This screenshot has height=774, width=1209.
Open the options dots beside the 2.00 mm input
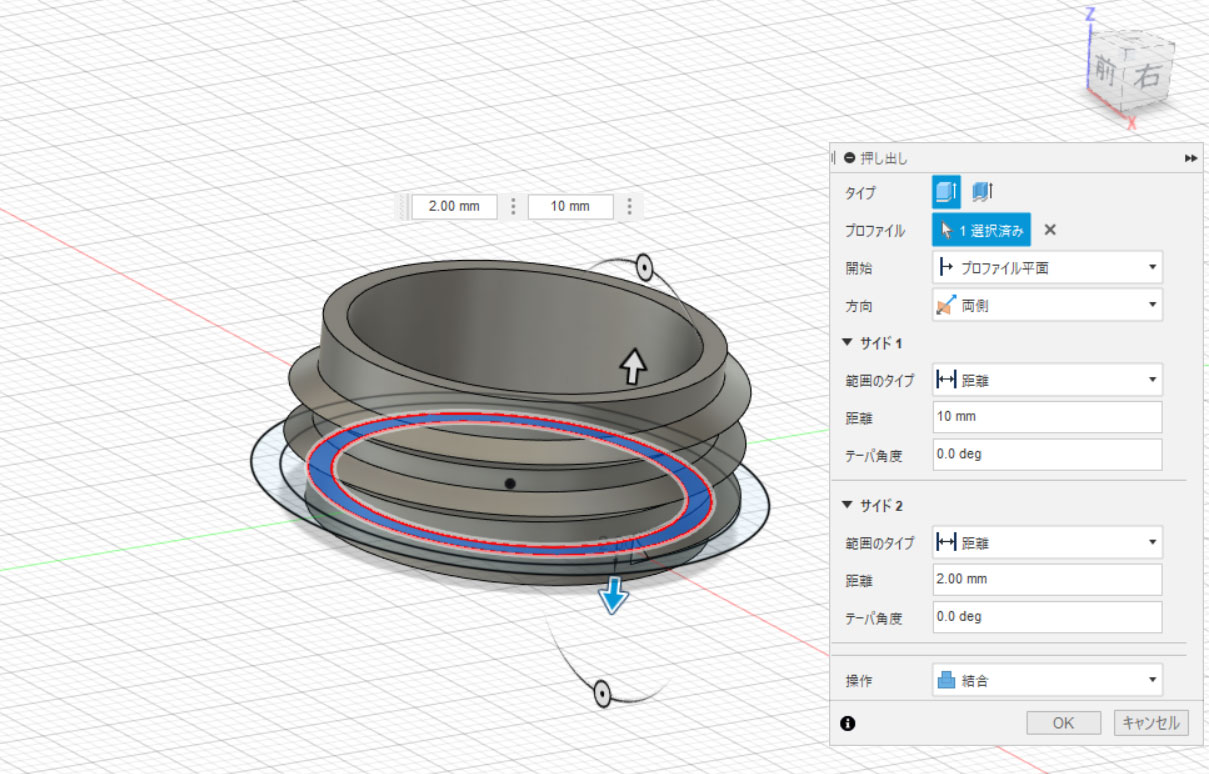pos(513,206)
